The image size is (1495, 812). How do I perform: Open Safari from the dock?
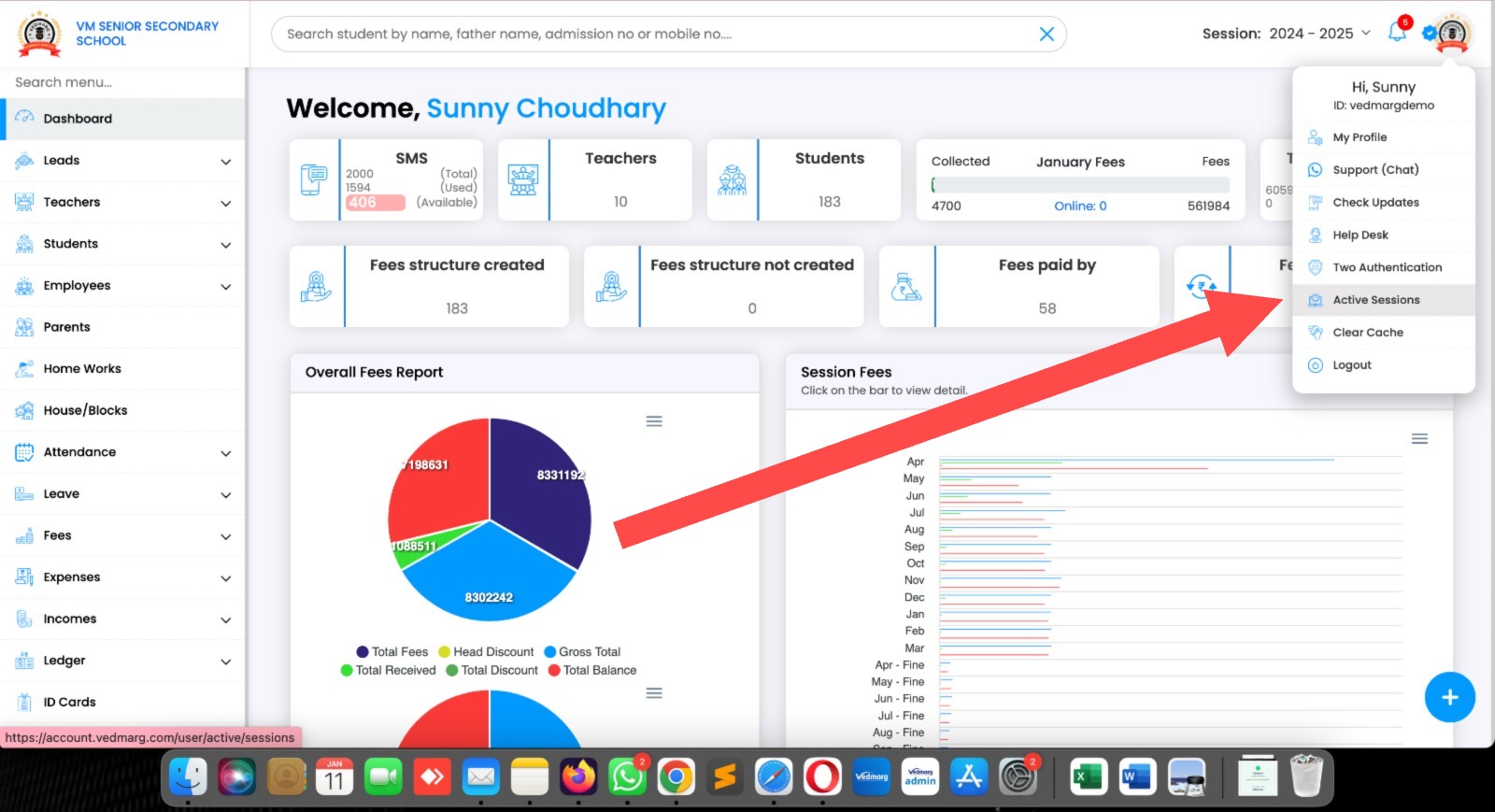(774, 776)
